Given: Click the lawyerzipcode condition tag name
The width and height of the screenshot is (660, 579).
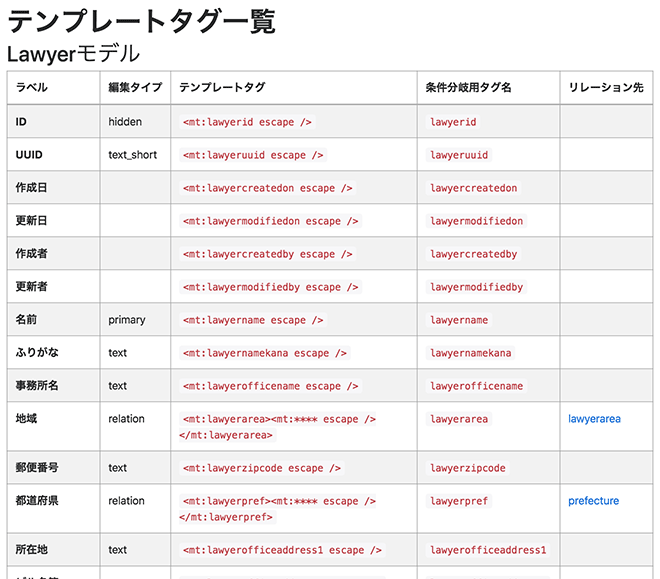Looking at the screenshot, I should click(467, 468).
